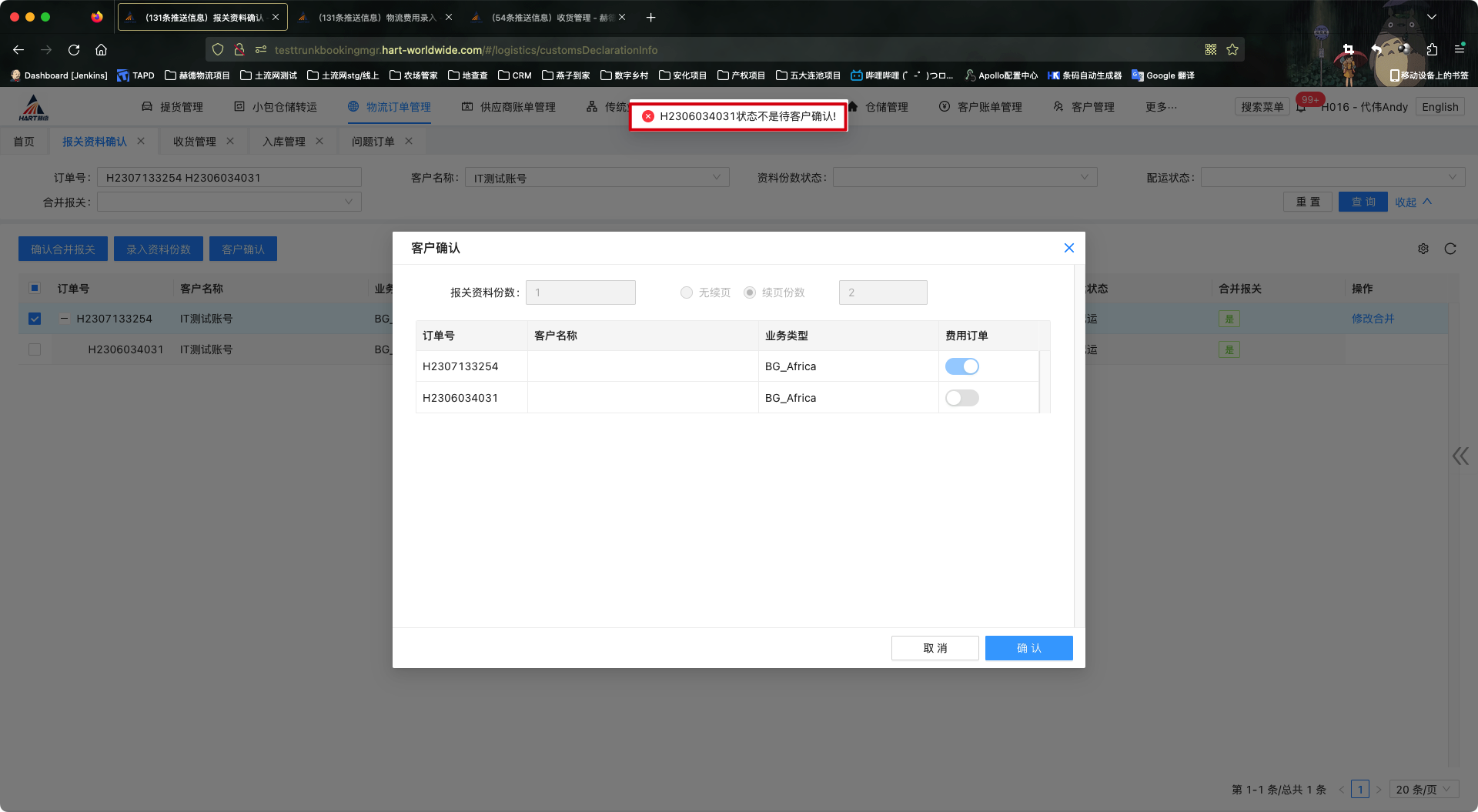This screenshot has width=1478, height=812.
Task: Open the 20 条/页 page size selector
Action: pyautogui.click(x=1423, y=789)
